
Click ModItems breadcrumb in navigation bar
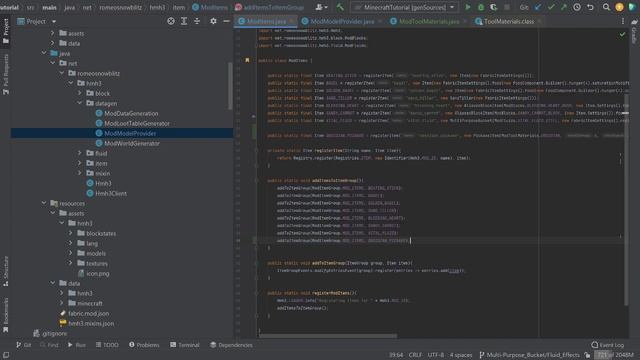210,7
